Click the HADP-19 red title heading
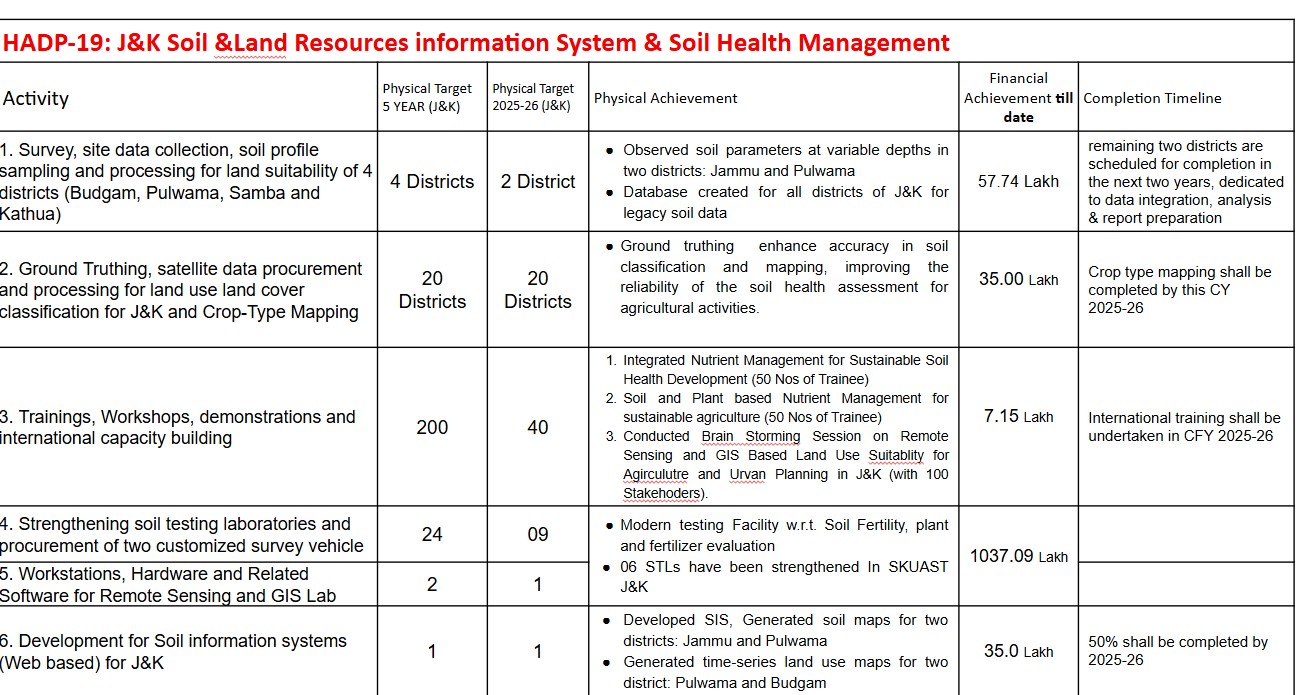This screenshot has height=695, width=1296. (x=476, y=42)
